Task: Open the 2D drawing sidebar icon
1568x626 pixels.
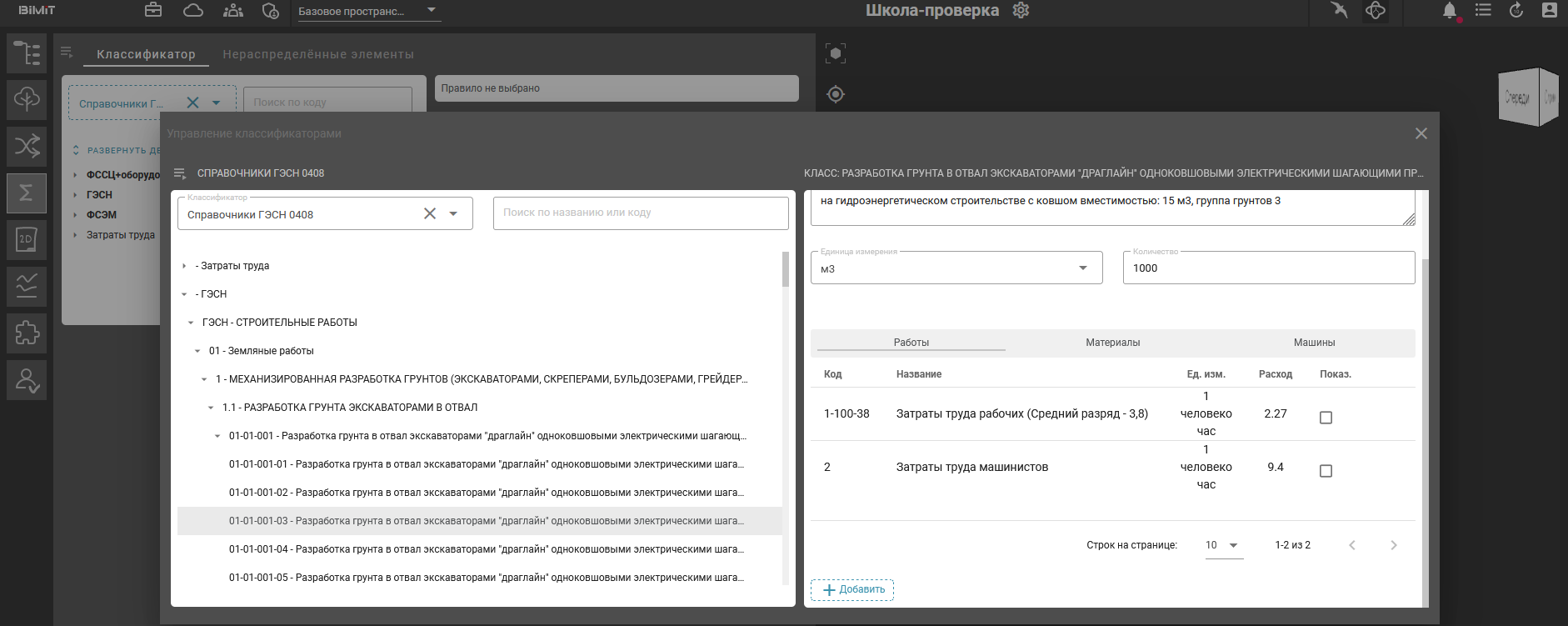Action: point(27,240)
